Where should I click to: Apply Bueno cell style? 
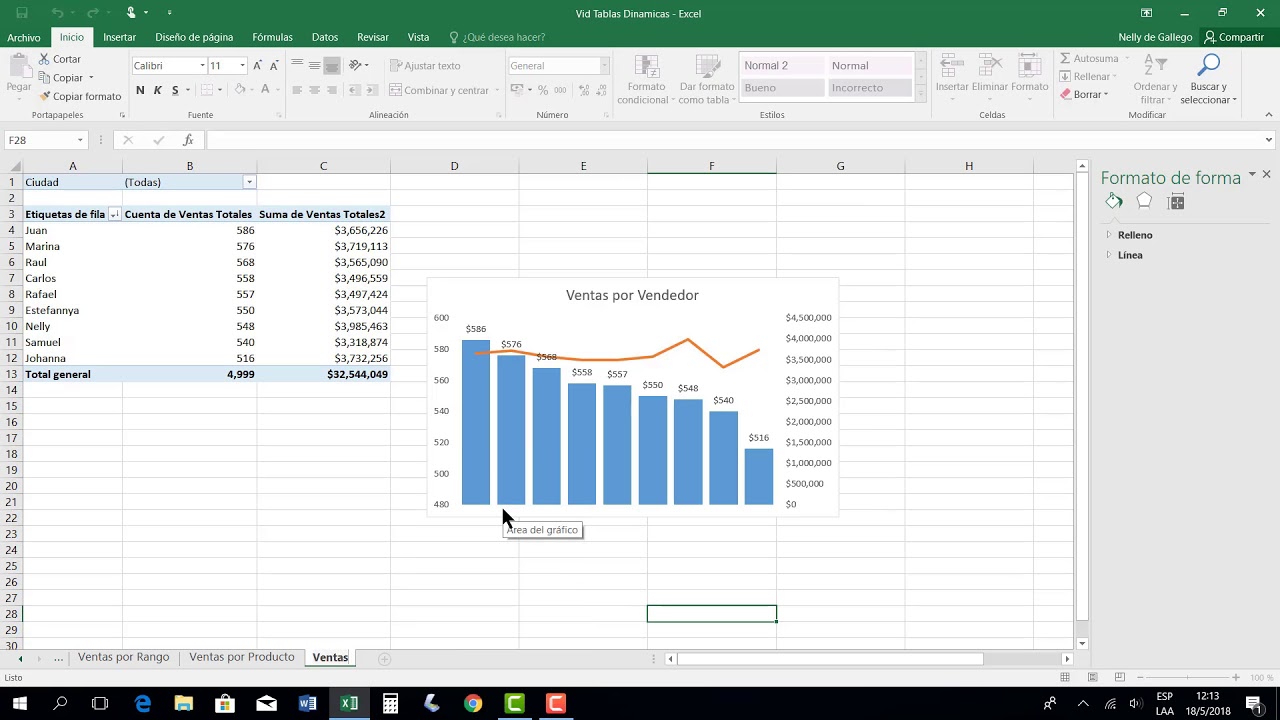point(782,87)
